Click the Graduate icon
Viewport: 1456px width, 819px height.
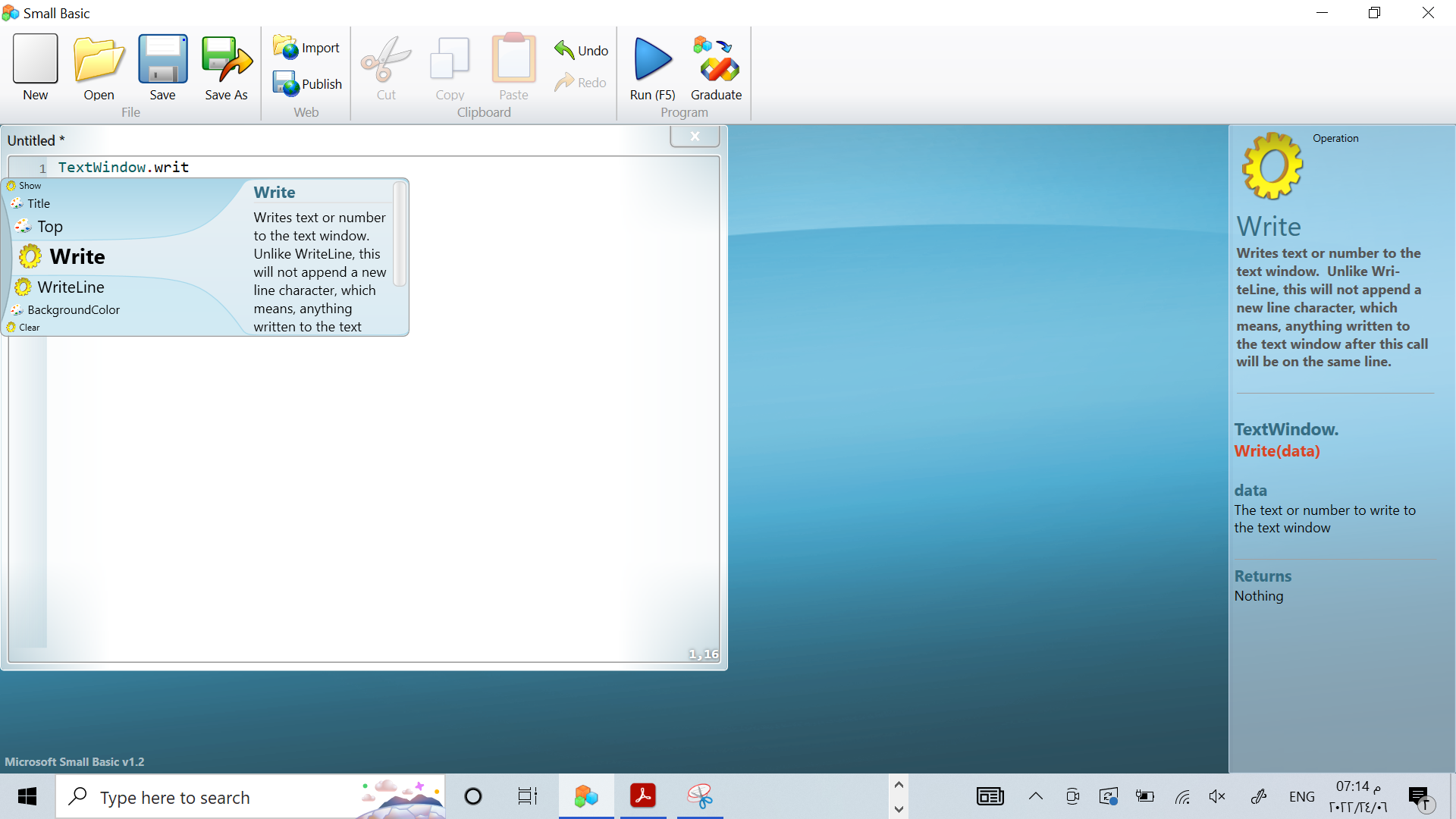[716, 67]
